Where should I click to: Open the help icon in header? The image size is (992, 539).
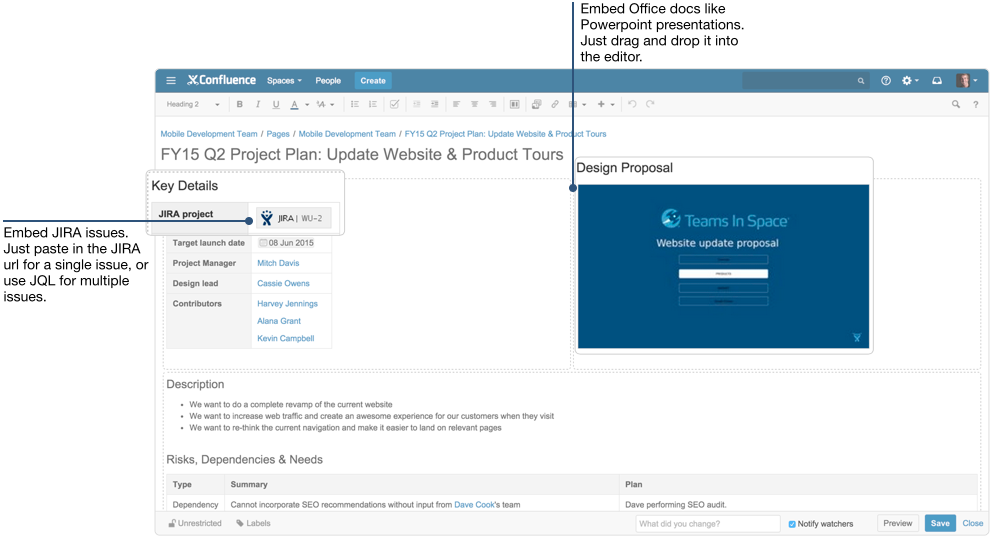(x=885, y=81)
